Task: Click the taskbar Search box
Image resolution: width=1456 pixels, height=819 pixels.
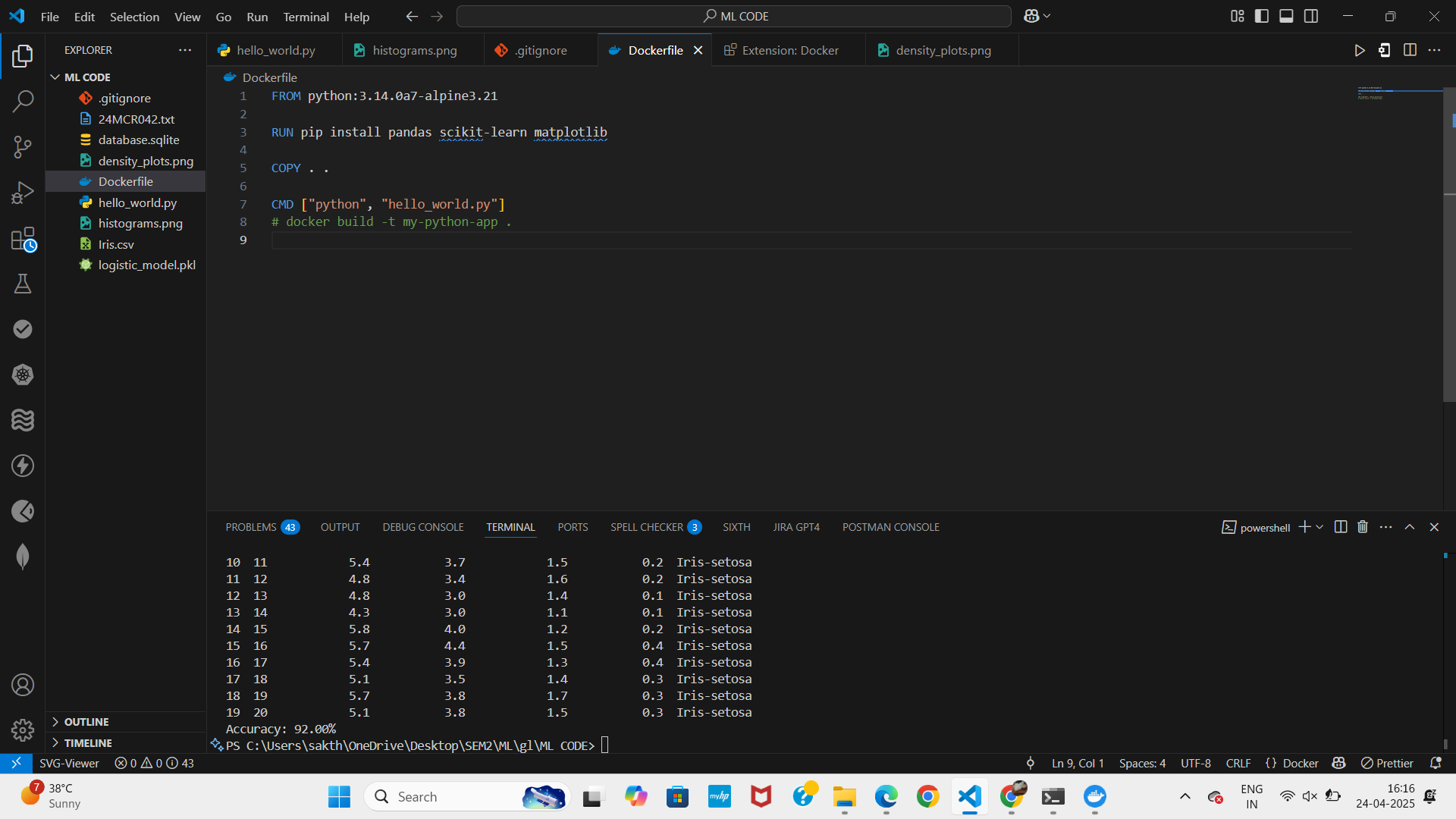Action: [x=468, y=796]
